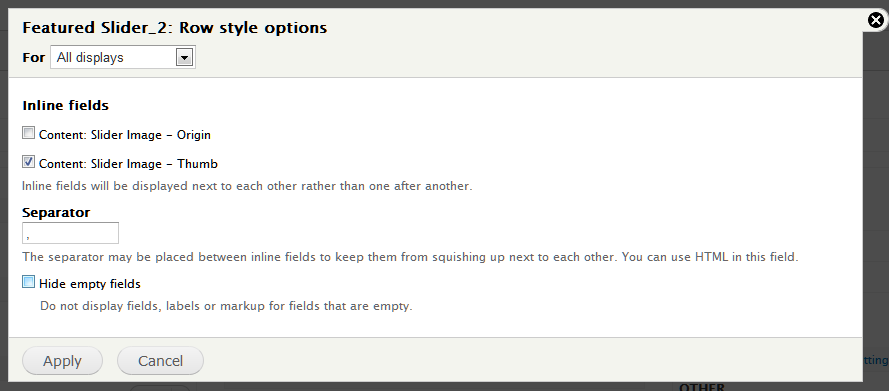The height and width of the screenshot is (391, 889).
Task: Click the Content: Slider Image – Origin label text
Action: tap(125, 135)
